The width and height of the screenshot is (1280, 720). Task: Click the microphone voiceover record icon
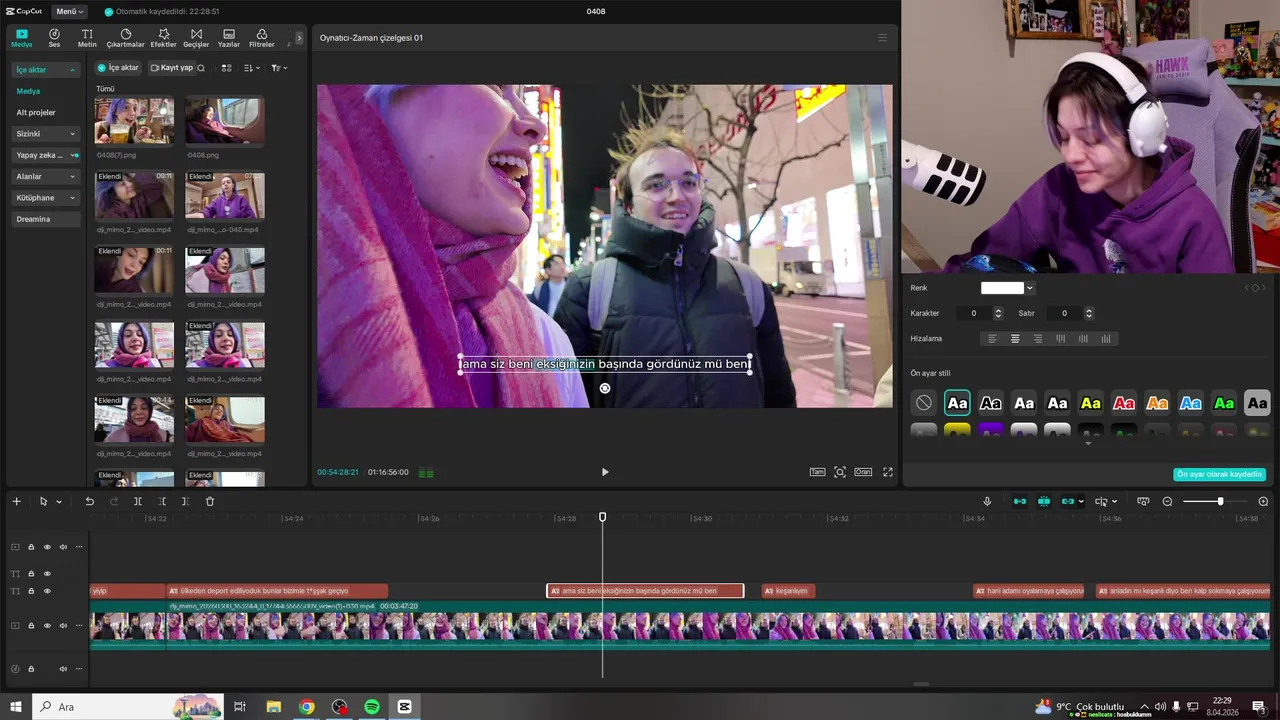point(987,501)
